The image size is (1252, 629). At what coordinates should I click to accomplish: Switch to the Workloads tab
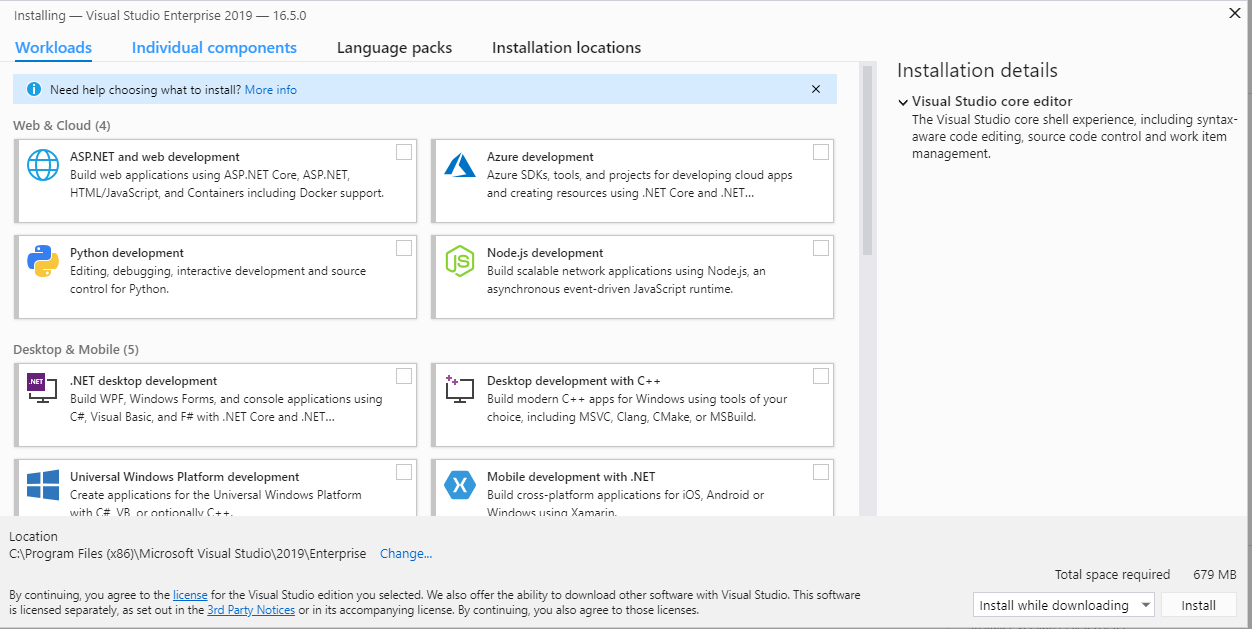[x=54, y=48]
